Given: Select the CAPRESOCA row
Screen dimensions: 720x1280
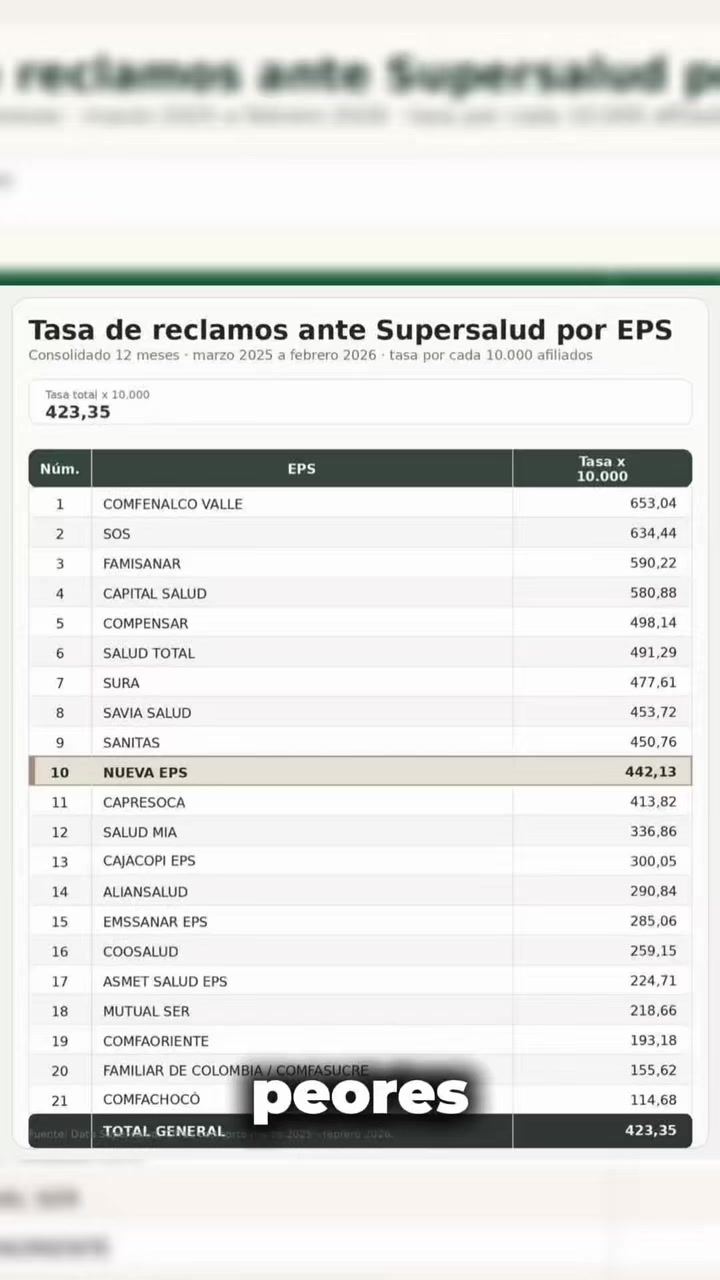Looking at the screenshot, I should tap(360, 802).
